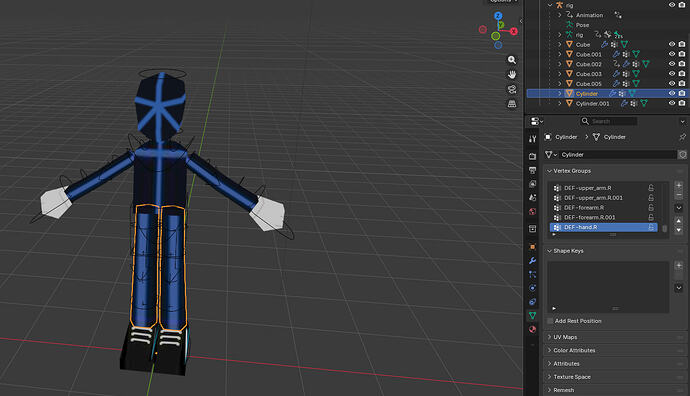Screen dimensions: 690x396
Task: Toggle lock on DEF-forearm.R vertex group
Action: (651, 207)
